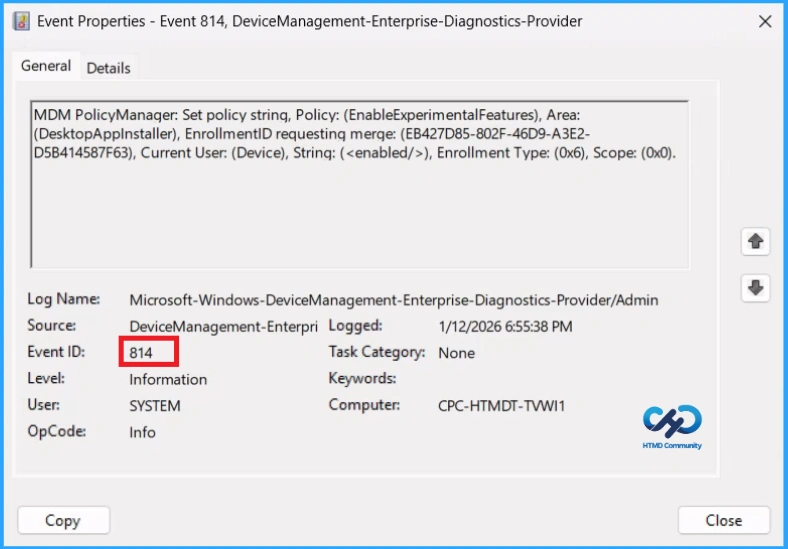
Task: Click the Event Properties title bar icon
Action: click(22, 21)
